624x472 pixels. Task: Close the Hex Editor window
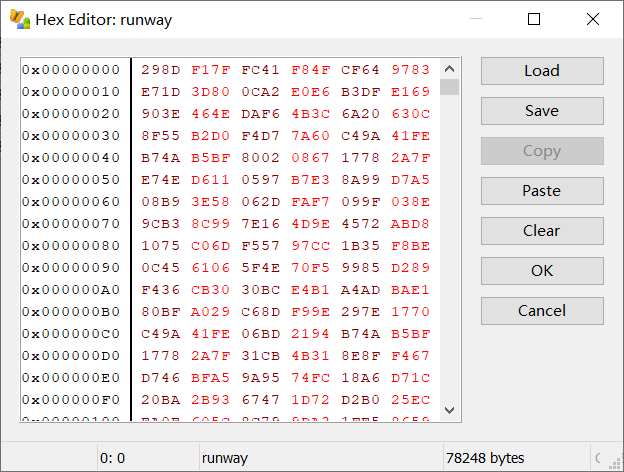coord(593,19)
